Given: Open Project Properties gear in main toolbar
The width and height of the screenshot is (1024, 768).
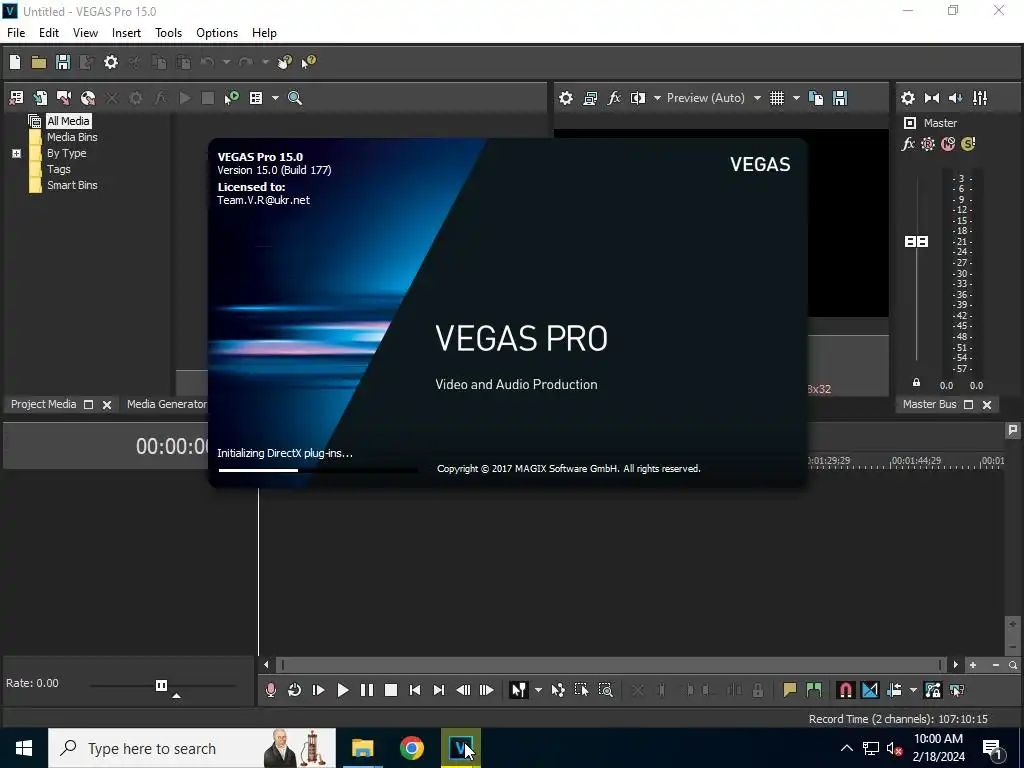Looking at the screenshot, I should click(x=111, y=62).
